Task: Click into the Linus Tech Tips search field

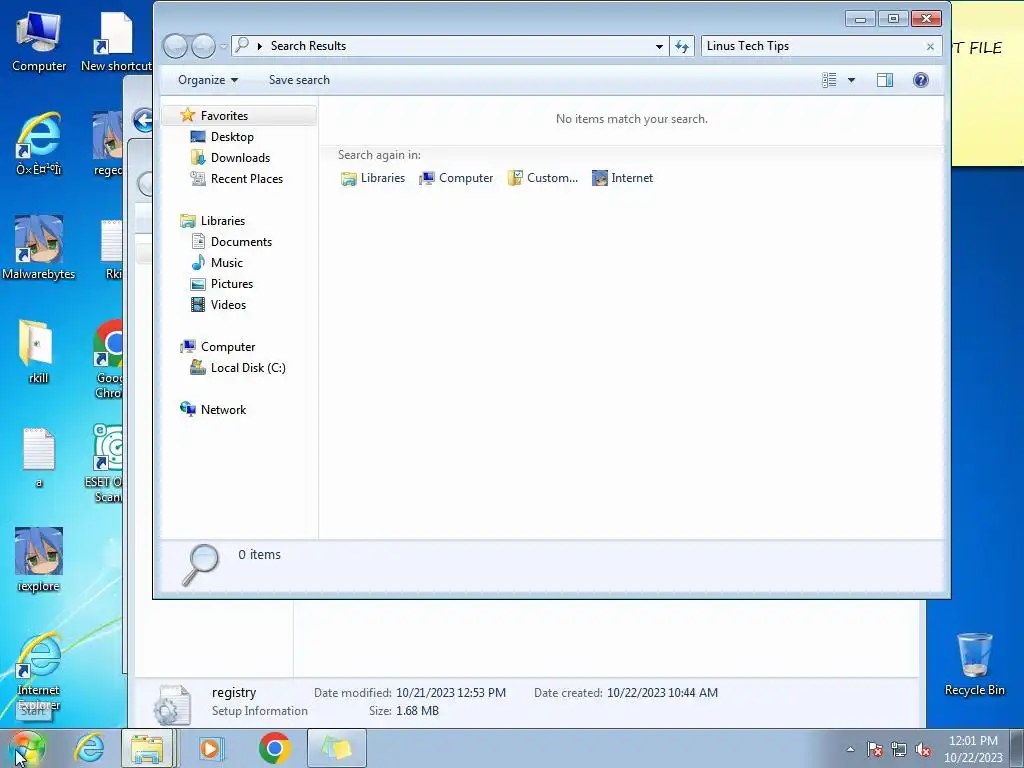Action: click(812, 46)
